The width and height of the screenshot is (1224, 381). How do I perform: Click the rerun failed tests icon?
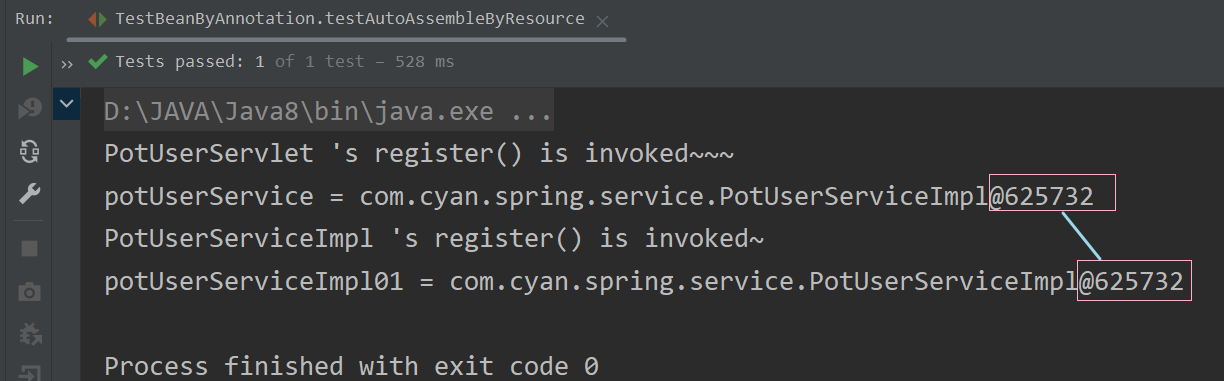click(30, 108)
